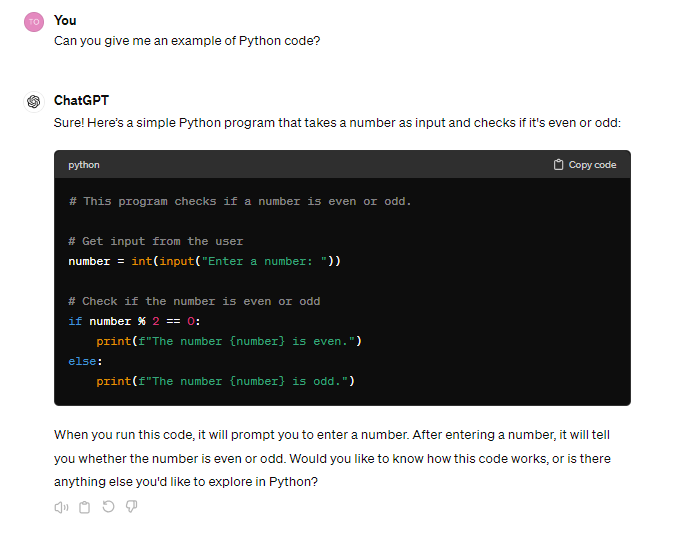Click code line 'number = int(input(...))'

pos(204,261)
